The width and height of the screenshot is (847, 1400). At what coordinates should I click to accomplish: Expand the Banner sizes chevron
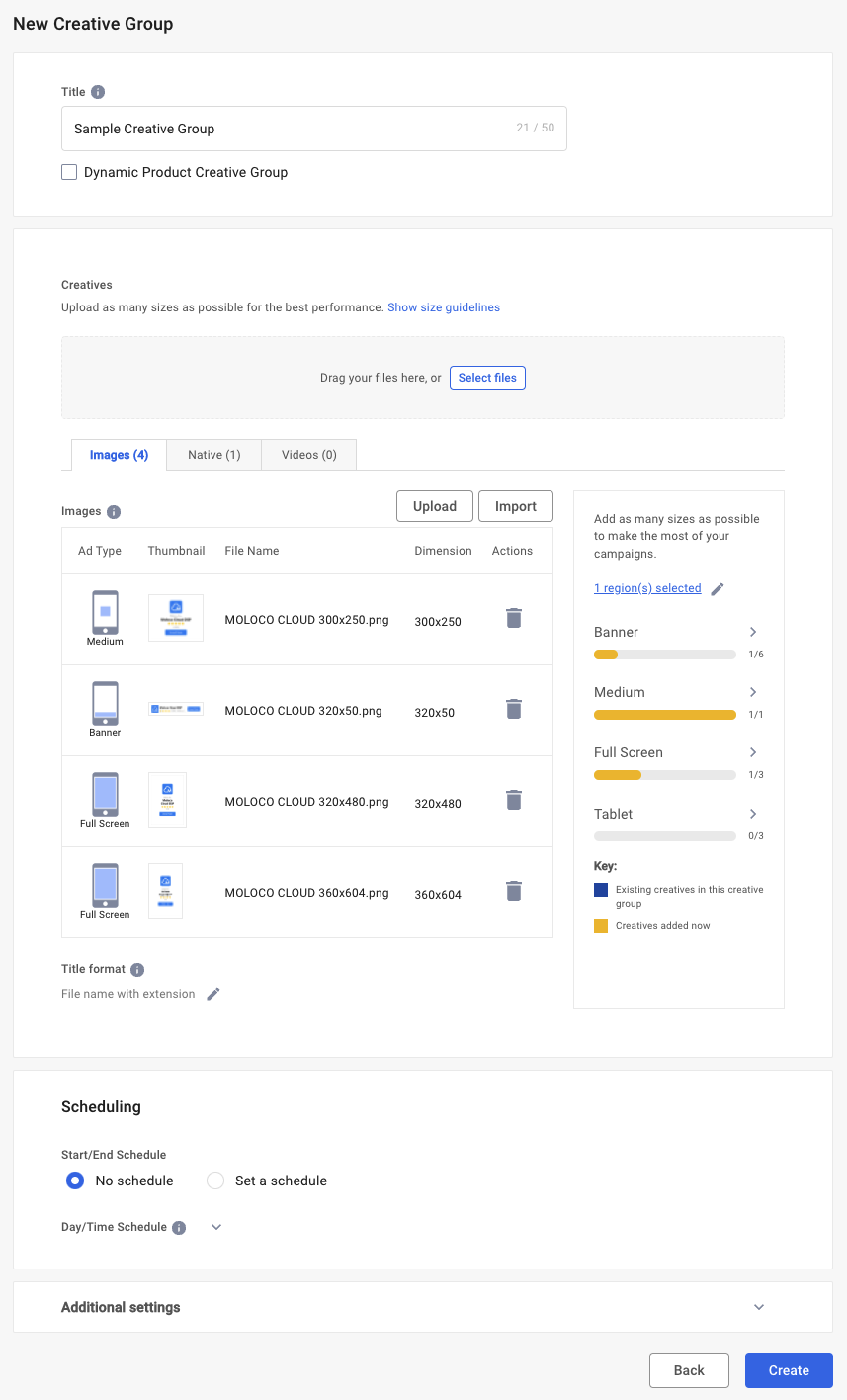[x=753, y=632]
